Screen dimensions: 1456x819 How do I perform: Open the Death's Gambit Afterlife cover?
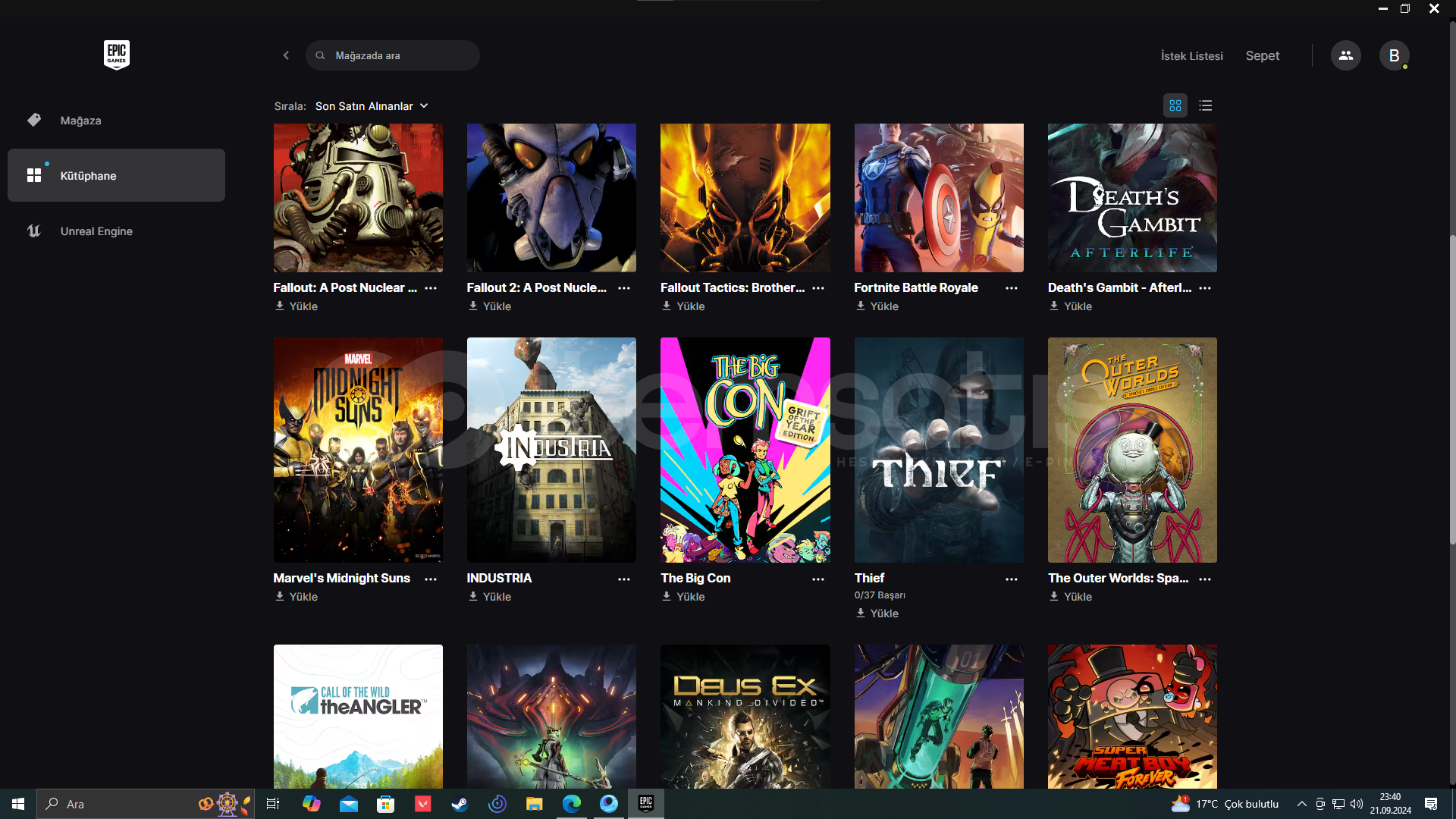[1132, 198]
